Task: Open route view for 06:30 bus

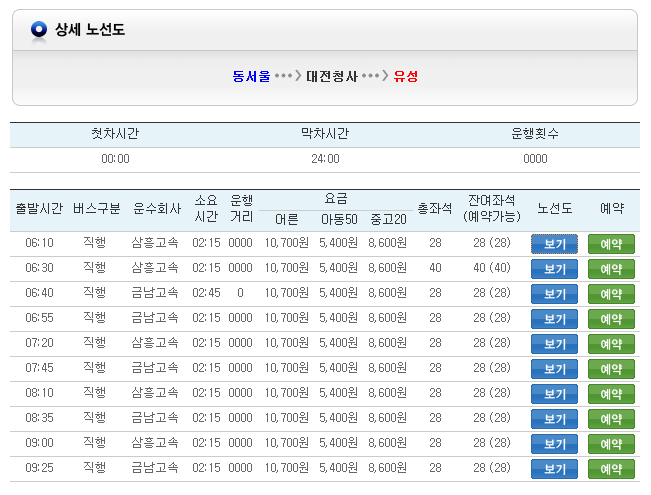Action: coord(554,269)
